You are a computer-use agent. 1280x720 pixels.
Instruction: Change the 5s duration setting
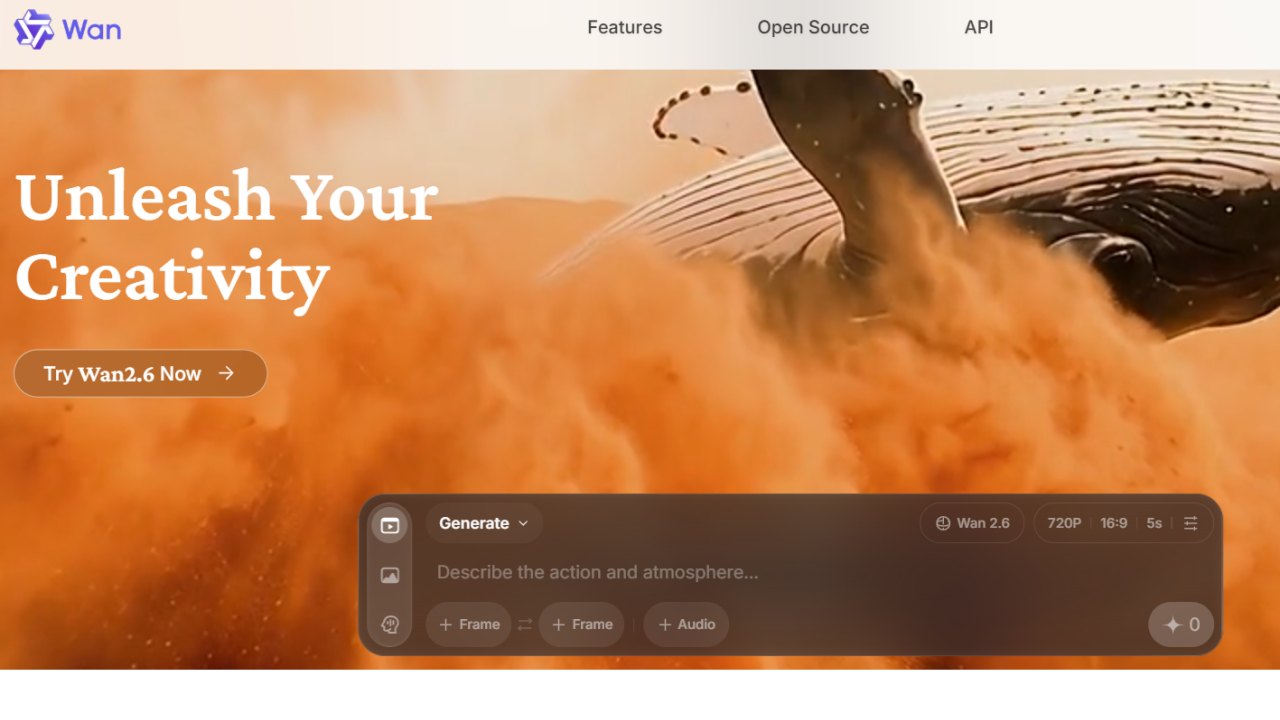[x=1154, y=523]
